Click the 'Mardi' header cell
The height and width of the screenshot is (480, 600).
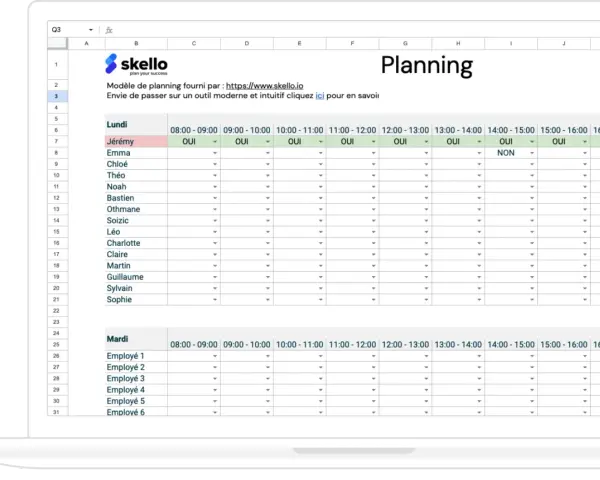point(136,339)
